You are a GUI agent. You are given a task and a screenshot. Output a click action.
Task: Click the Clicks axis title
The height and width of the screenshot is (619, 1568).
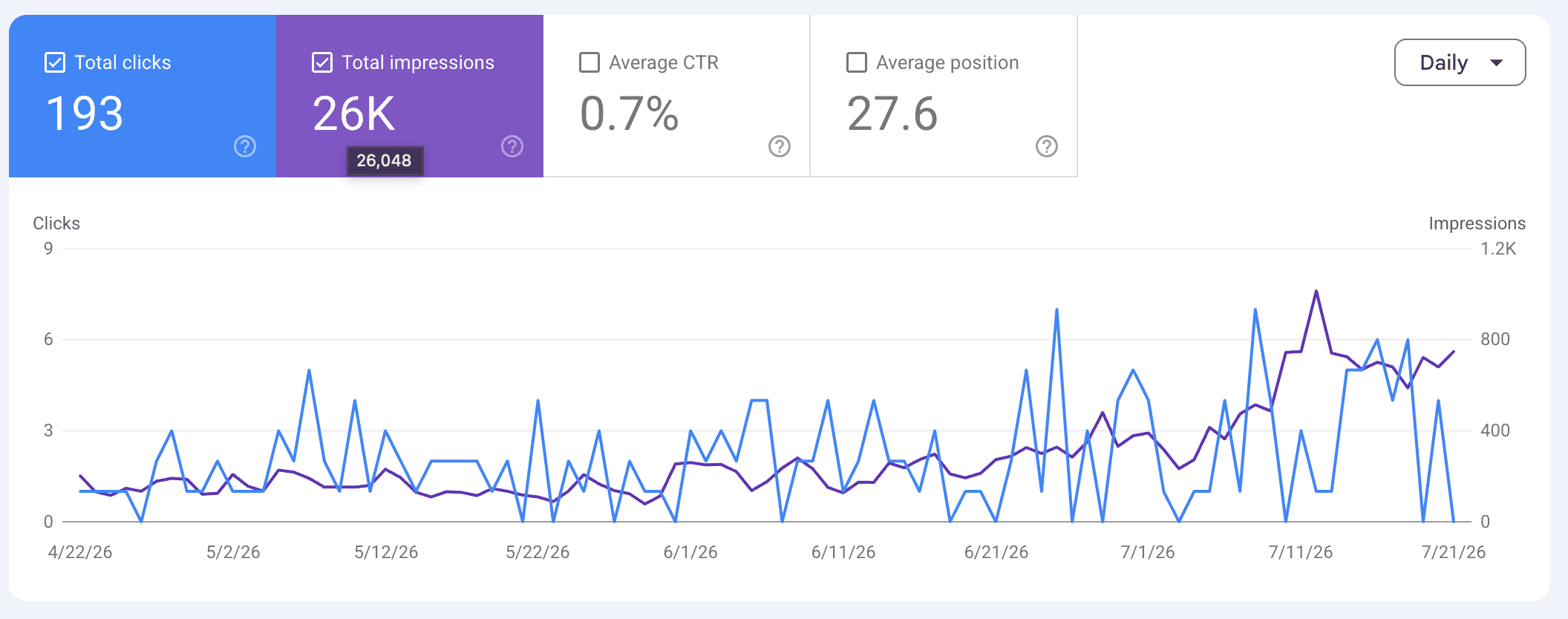[x=56, y=223]
